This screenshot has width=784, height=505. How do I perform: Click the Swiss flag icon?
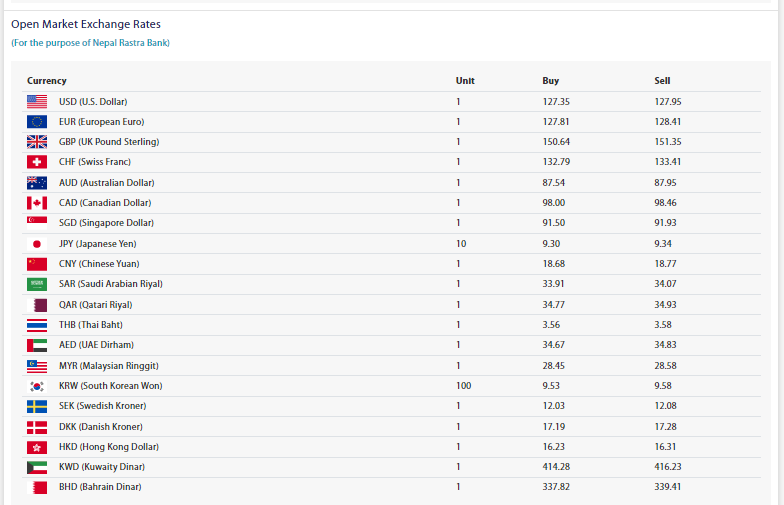click(x=37, y=162)
